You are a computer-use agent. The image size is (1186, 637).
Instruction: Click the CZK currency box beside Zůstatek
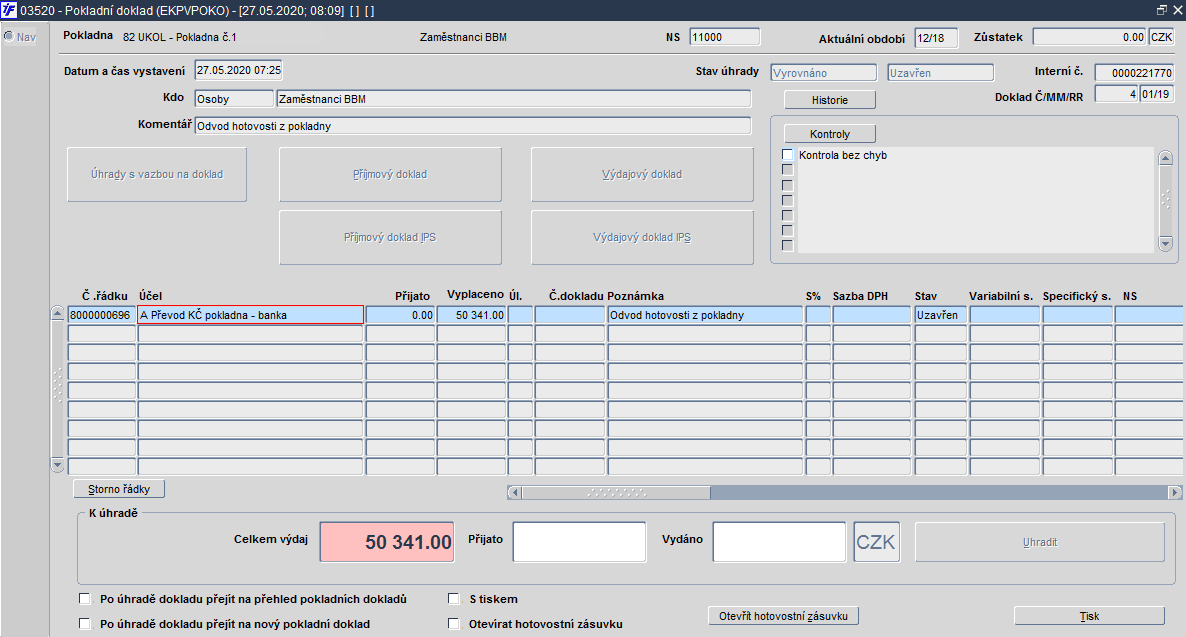coord(1161,37)
